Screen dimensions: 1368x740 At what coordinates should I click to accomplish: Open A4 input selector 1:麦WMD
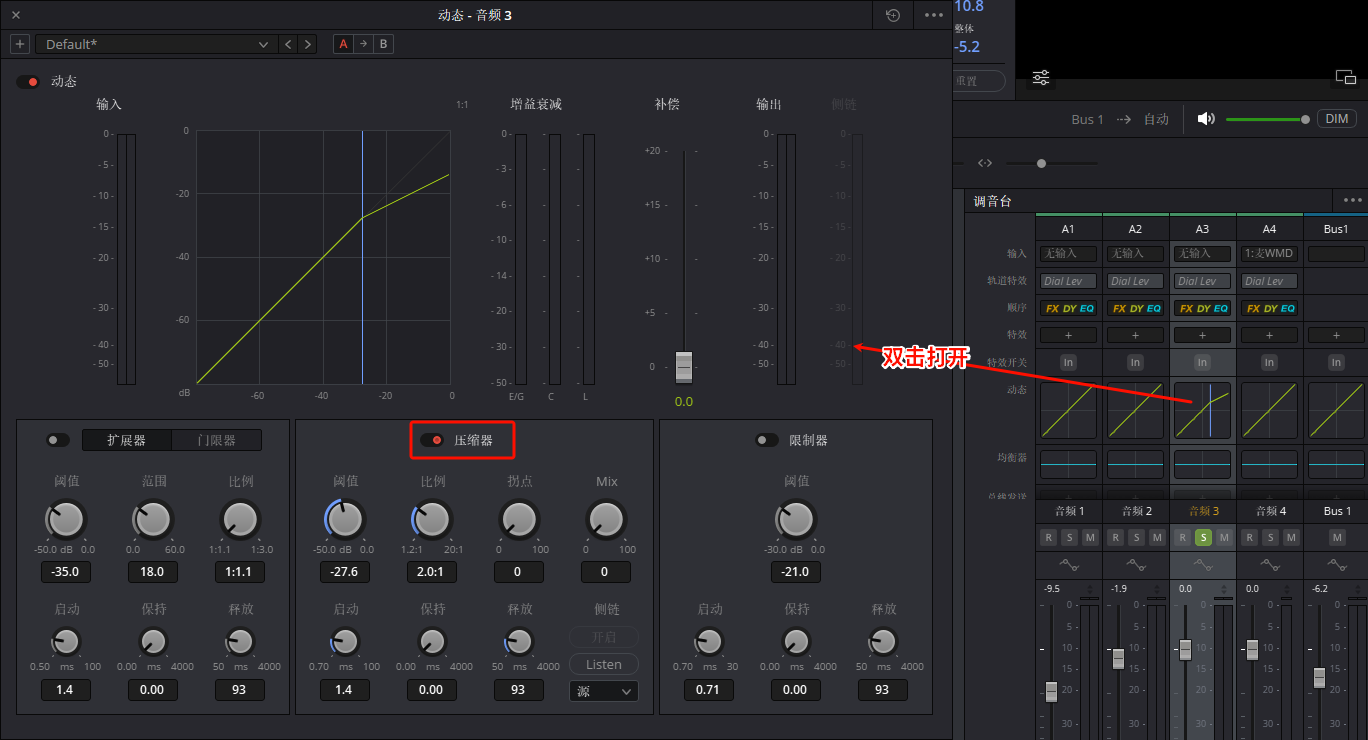coord(1269,254)
